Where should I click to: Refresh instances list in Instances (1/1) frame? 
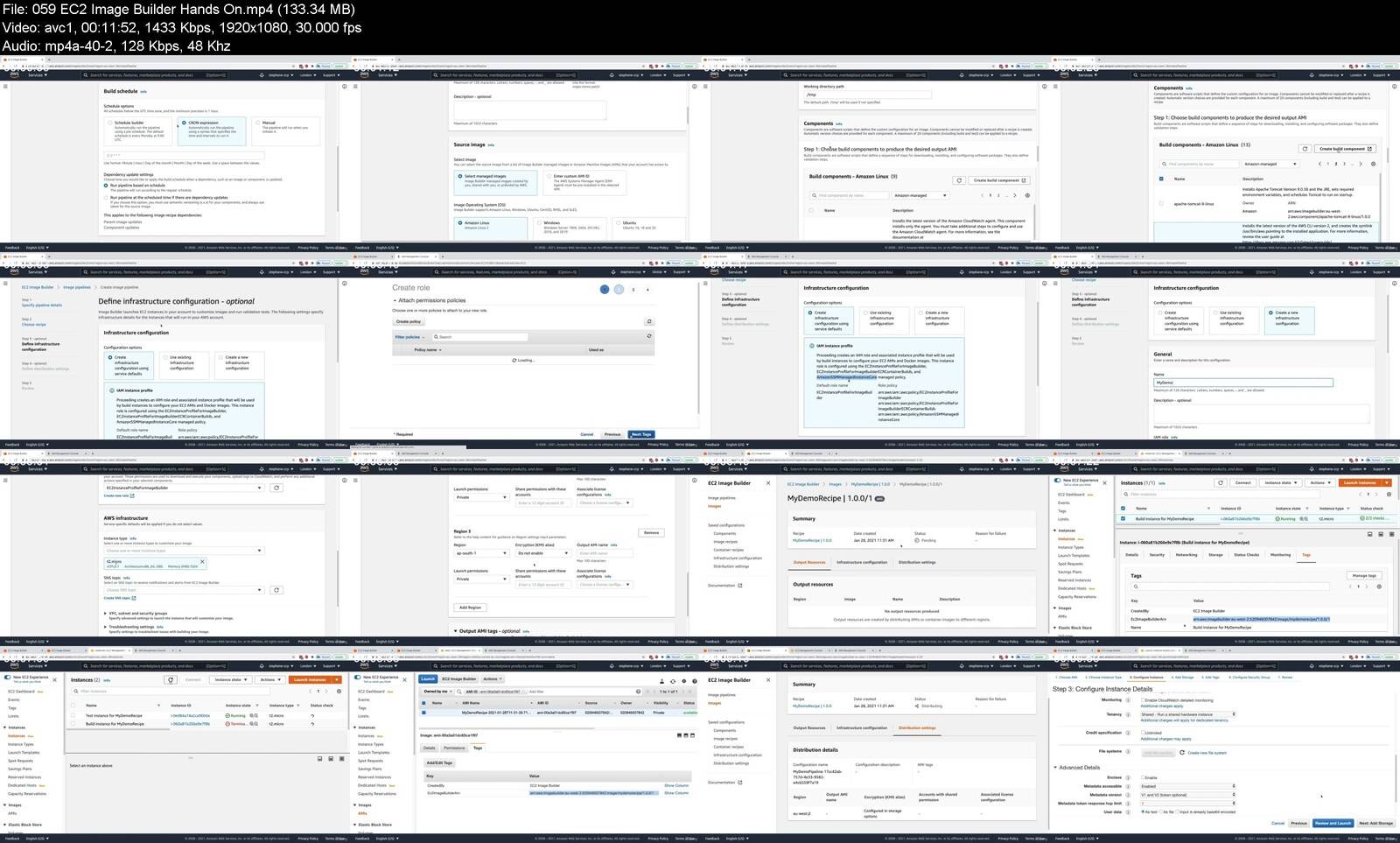[x=1221, y=482]
